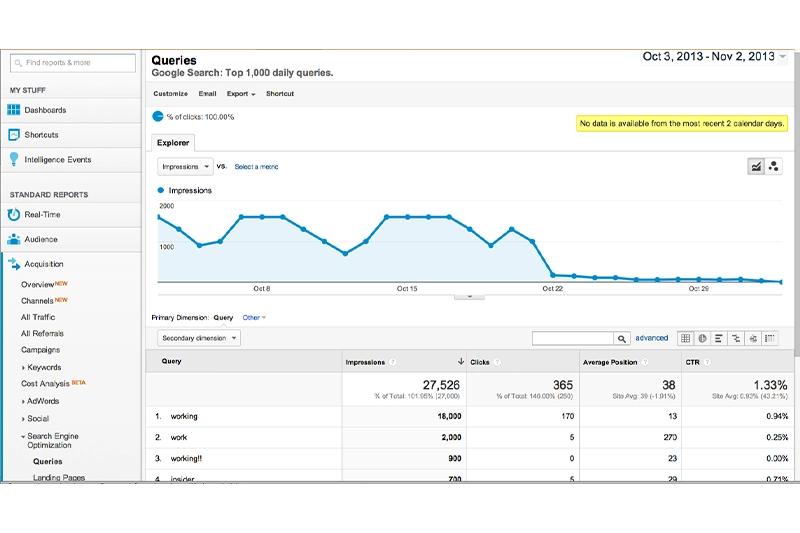Screen dimensions: 800x533
Task: Click the Acquisition arrow icon
Action: 14,264
